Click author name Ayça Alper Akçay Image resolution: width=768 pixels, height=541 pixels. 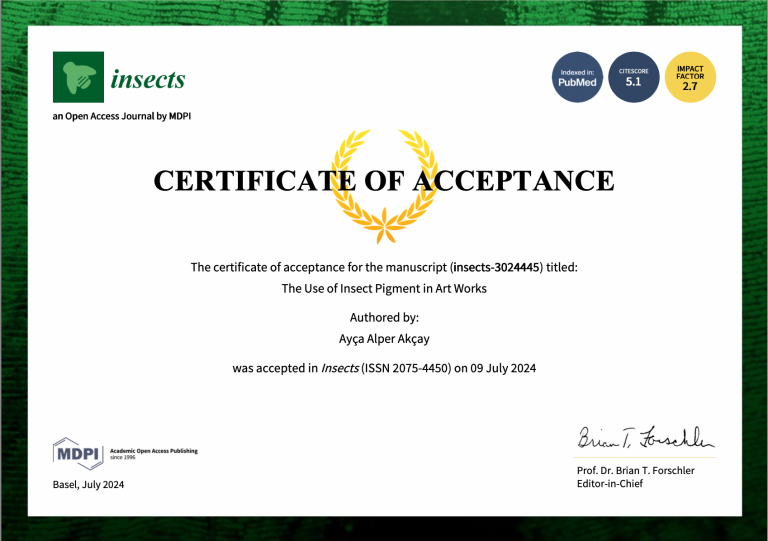point(384,338)
